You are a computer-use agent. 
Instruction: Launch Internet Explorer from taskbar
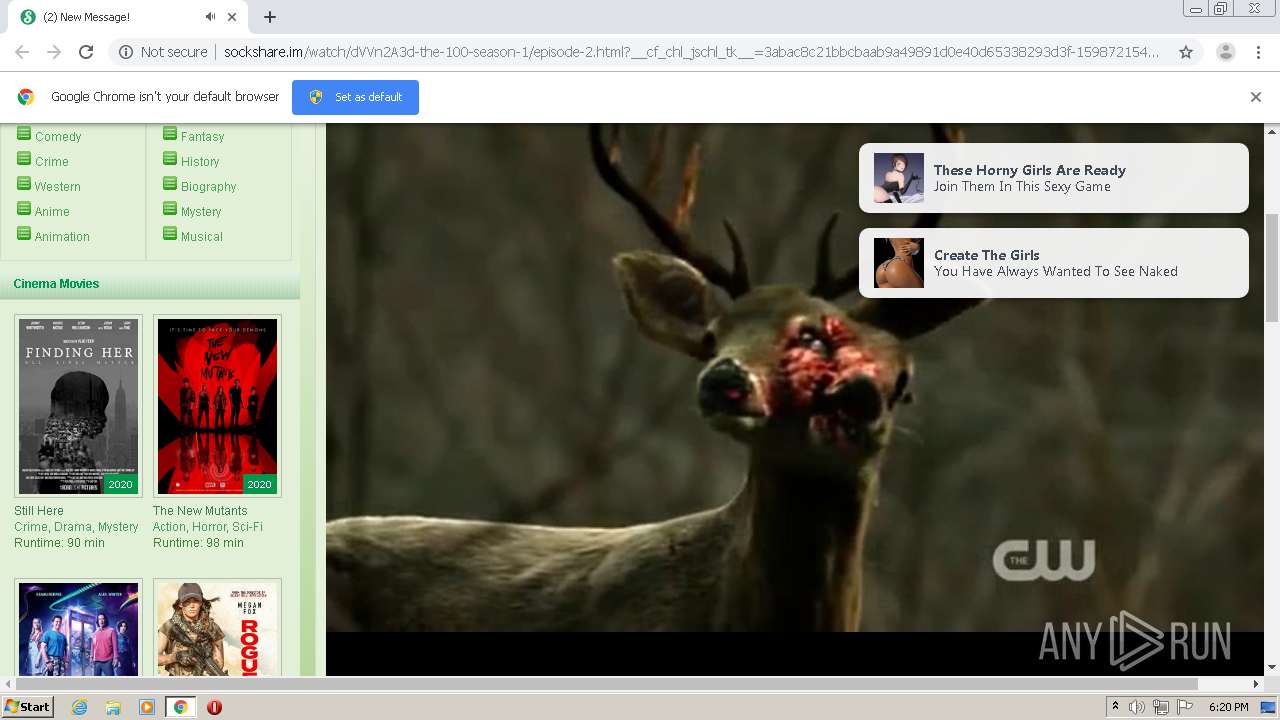point(79,707)
